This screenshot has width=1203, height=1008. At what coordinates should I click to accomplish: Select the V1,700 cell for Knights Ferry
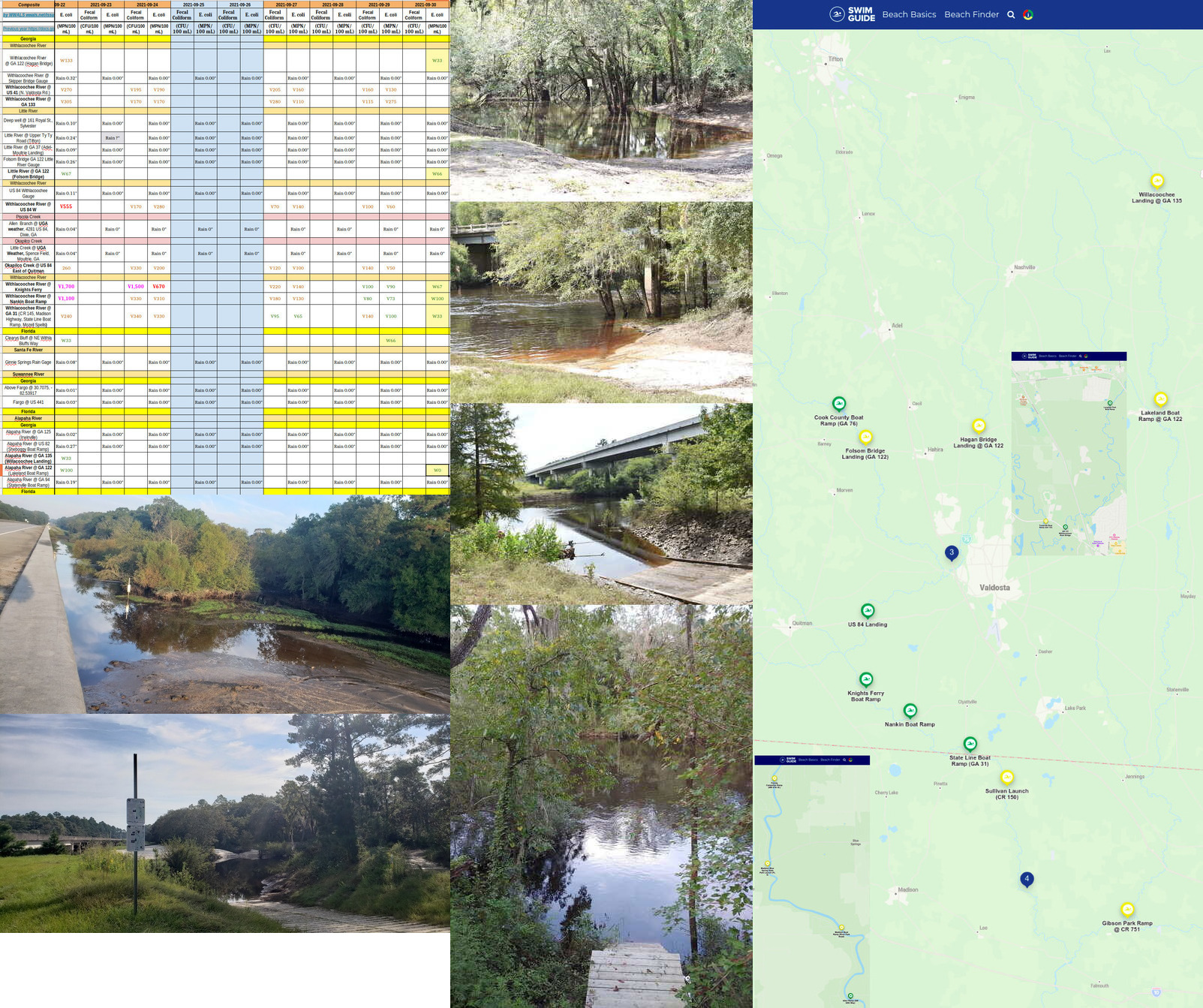tap(66, 287)
